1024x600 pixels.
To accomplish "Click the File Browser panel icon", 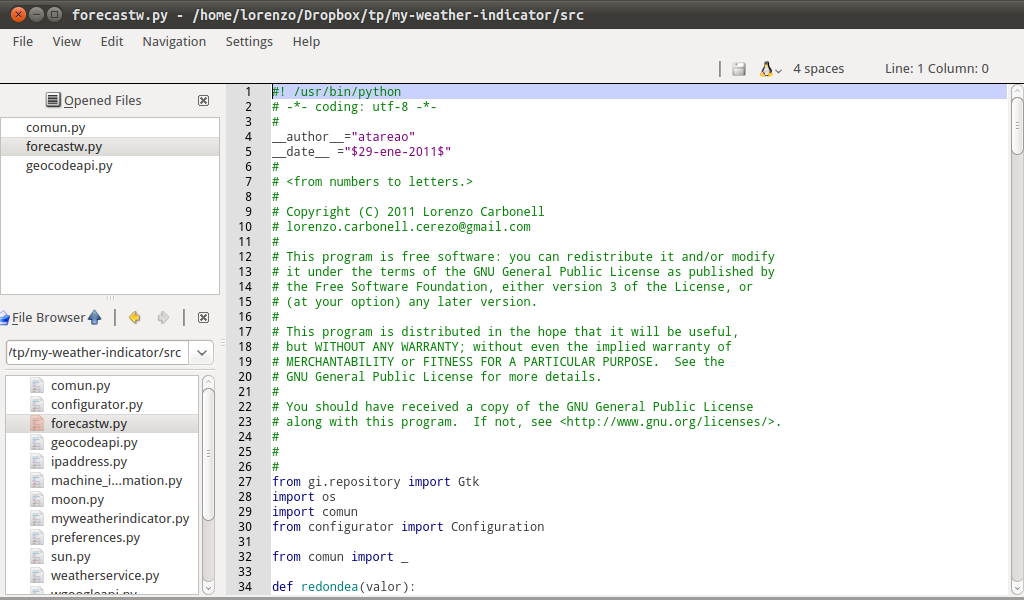I will (x=5, y=318).
